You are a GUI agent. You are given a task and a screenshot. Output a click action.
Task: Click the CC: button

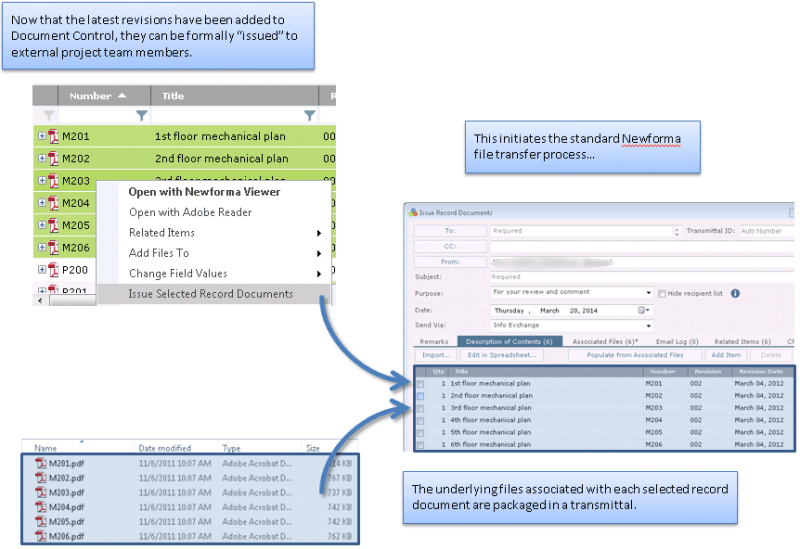point(450,246)
